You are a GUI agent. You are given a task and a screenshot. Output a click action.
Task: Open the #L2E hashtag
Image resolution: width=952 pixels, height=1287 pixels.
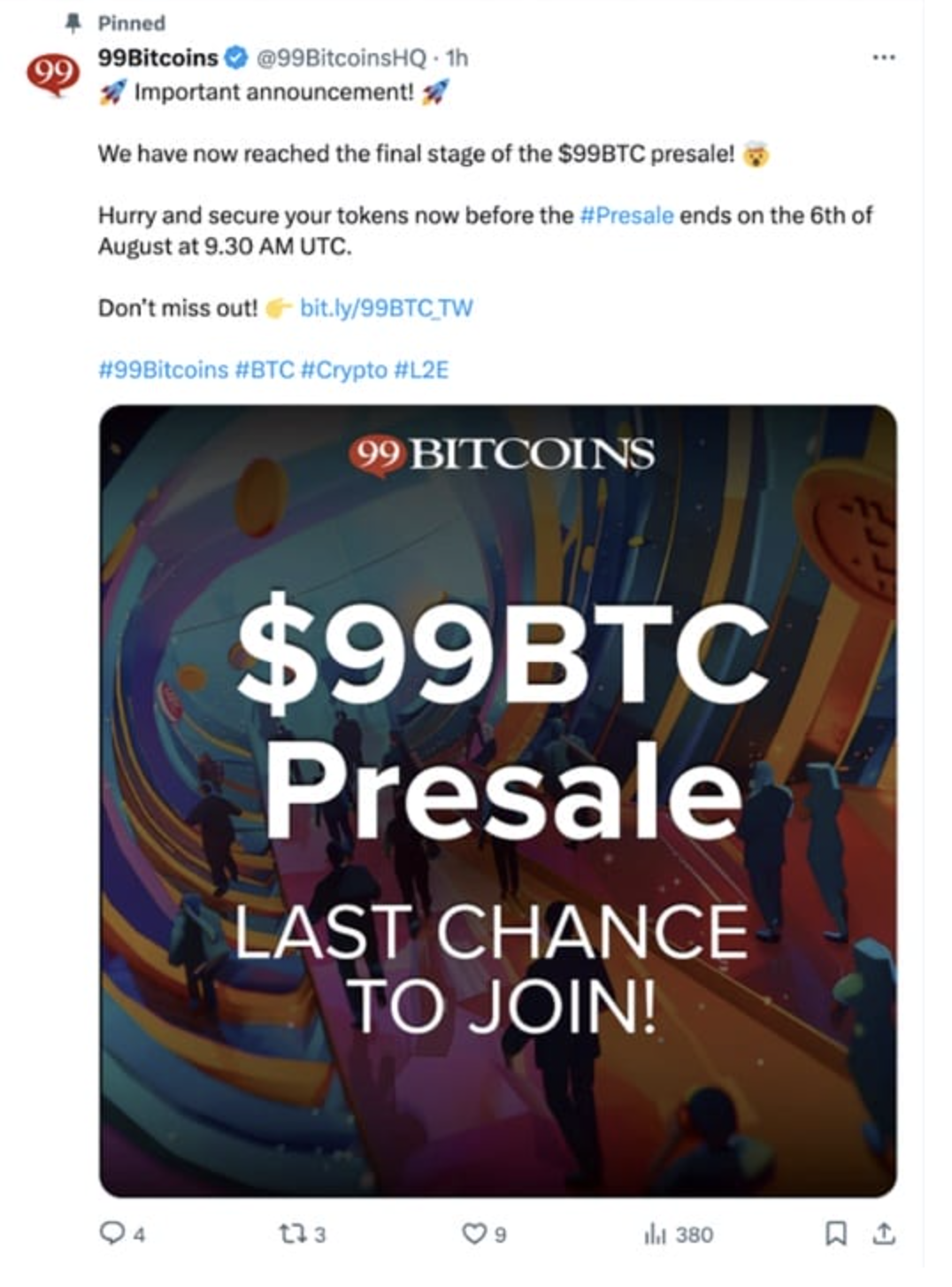[x=421, y=369]
